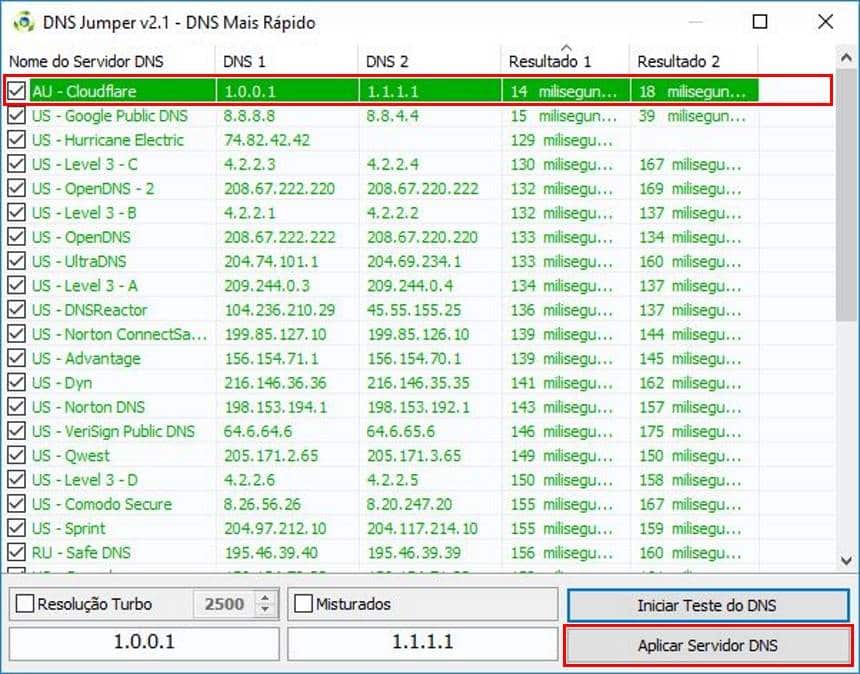Viewport: 860px width, 674px height.
Task: Click Aplicar Servidor DNS button
Action: coord(708,645)
